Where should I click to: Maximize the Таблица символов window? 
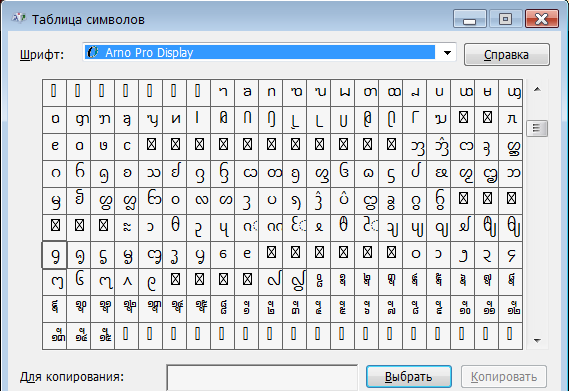click(x=505, y=19)
